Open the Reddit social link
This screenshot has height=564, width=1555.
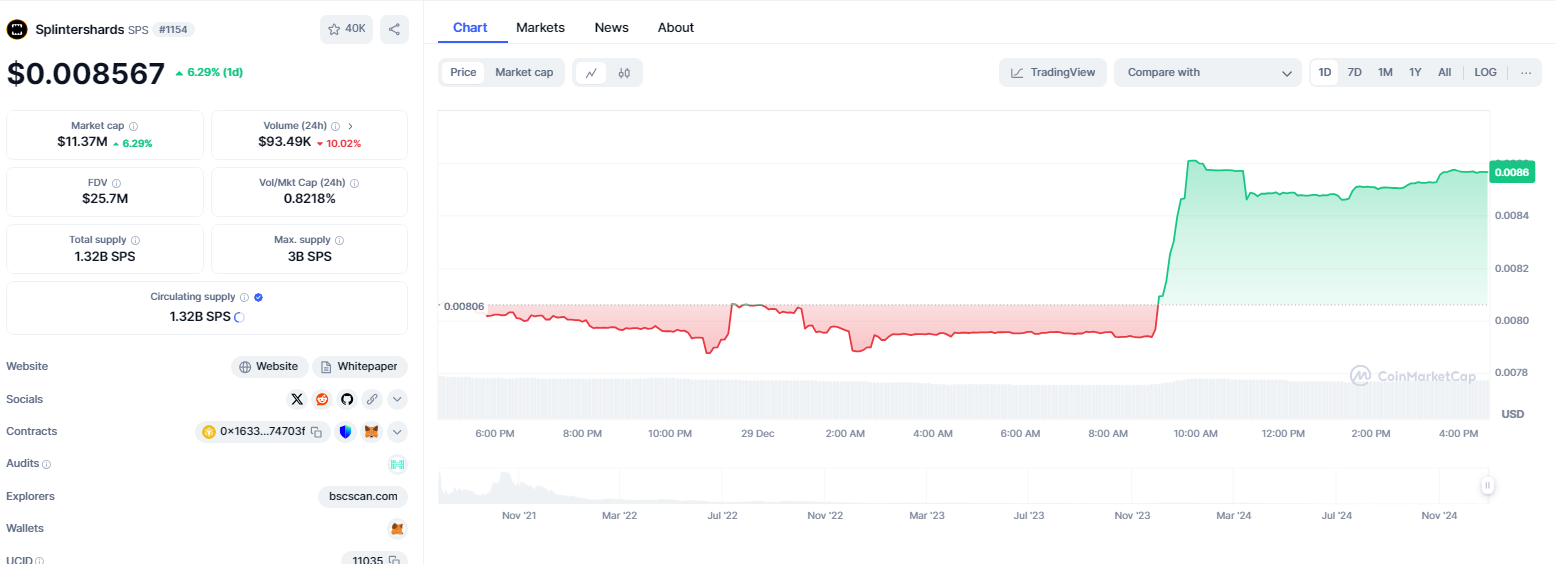322,399
